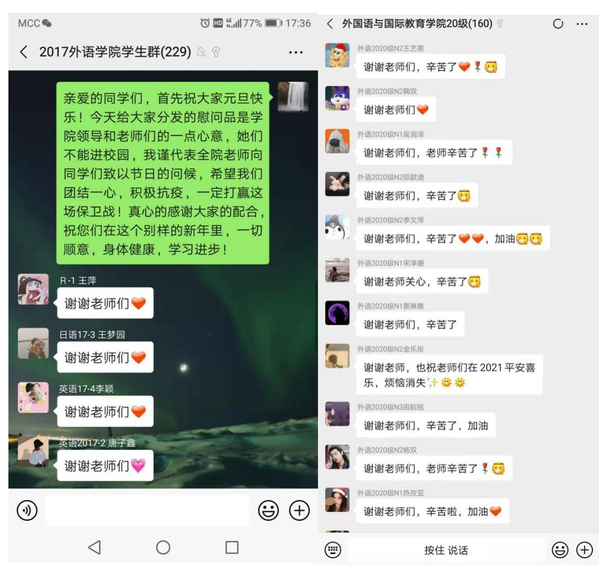This screenshot has height=565, width=599.
Task: Open the waterfall avatar of message sender
Action: 293,97
